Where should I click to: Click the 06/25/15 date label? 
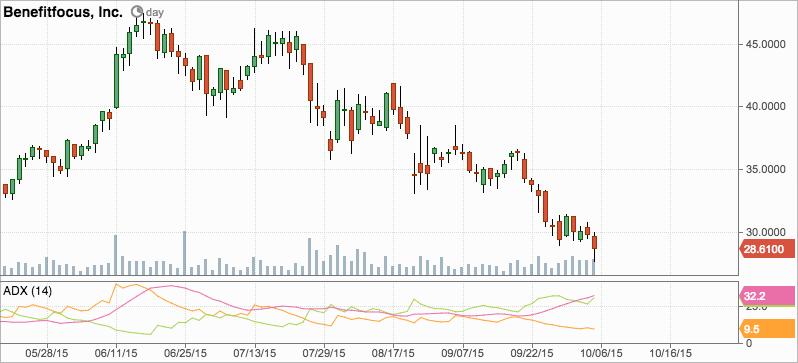click(185, 353)
